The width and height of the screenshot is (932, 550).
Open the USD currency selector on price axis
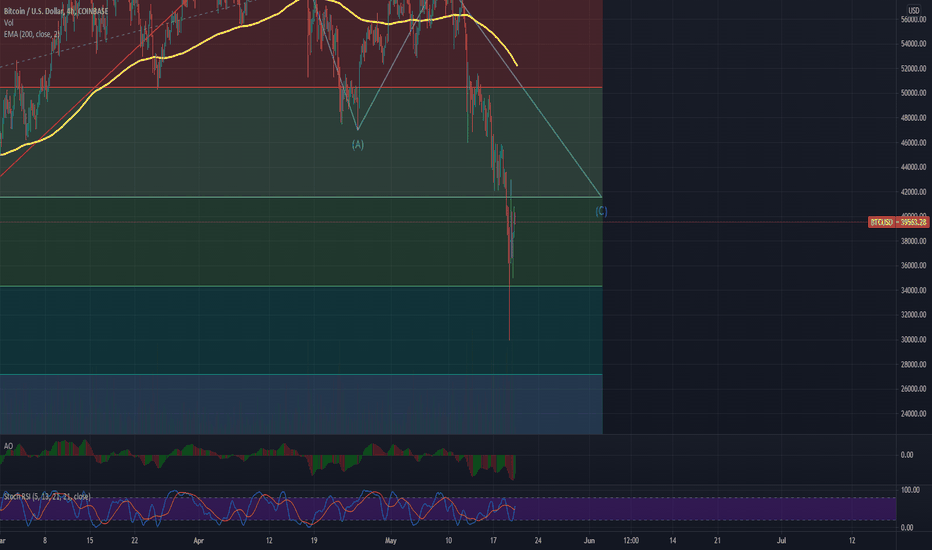914,10
